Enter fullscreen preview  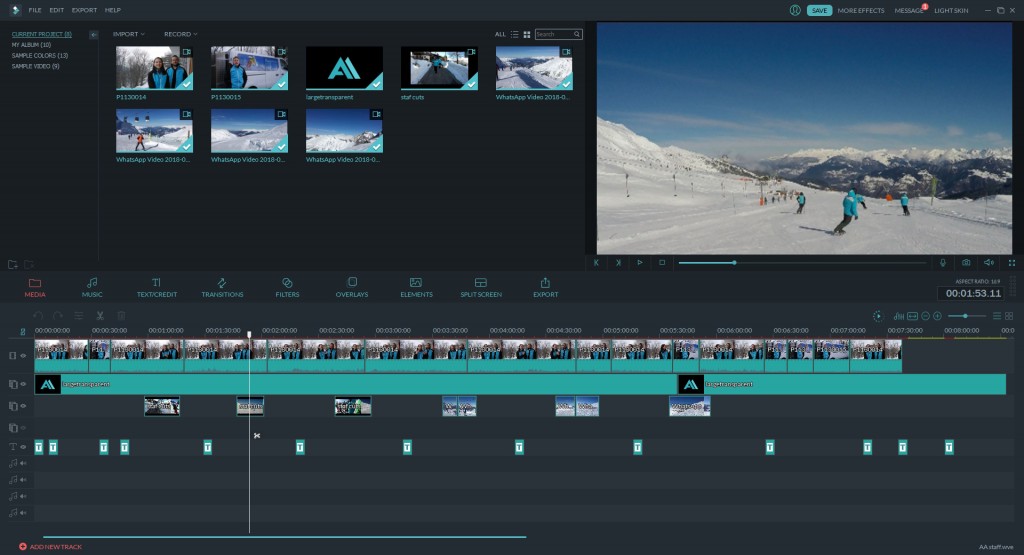tap(1012, 262)
